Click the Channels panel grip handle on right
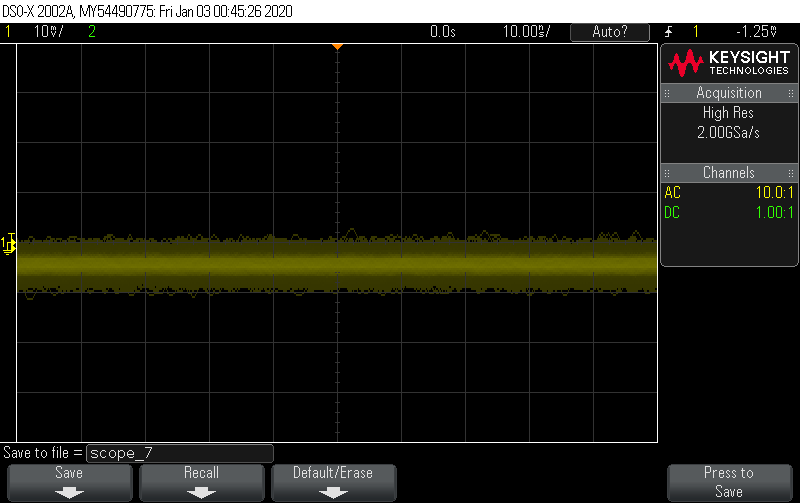 coord(790,173)
